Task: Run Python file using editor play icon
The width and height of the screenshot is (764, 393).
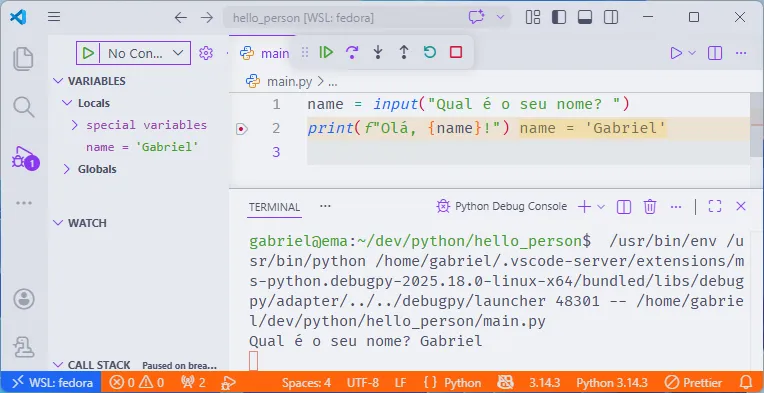Action: (x=676, y=53)
